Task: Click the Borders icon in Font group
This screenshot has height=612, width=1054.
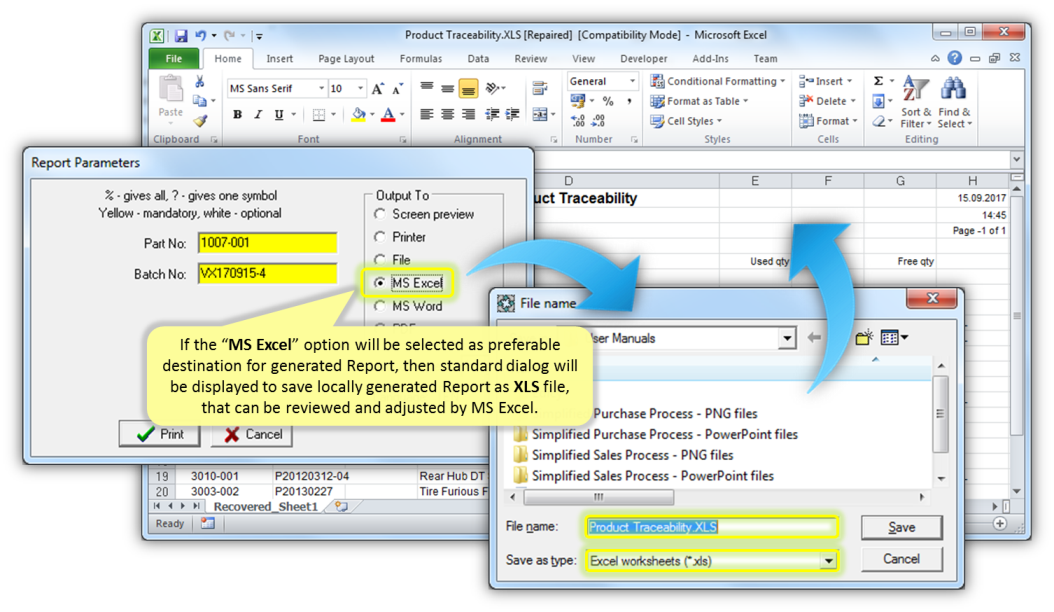Action: point(319,115)
